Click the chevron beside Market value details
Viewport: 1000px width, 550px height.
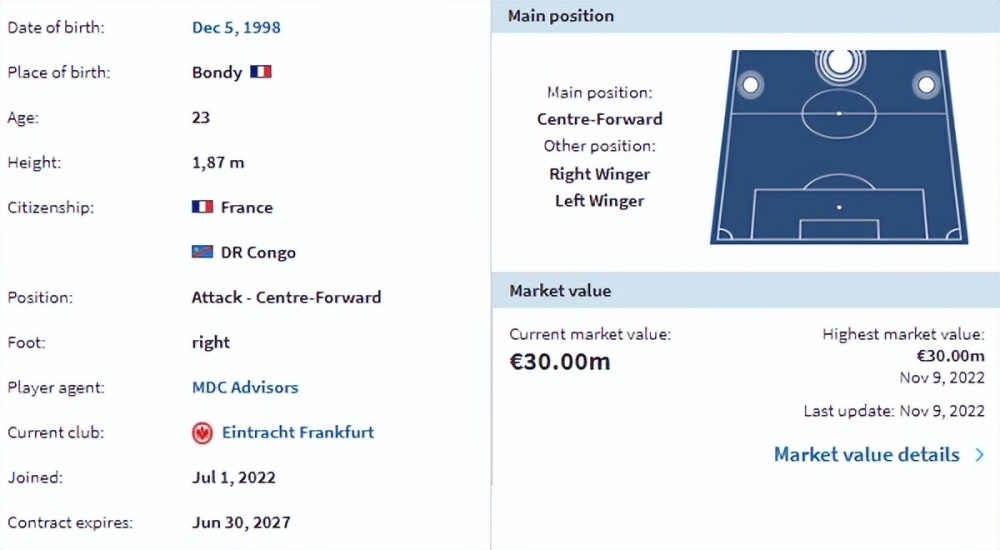point(980,454)
